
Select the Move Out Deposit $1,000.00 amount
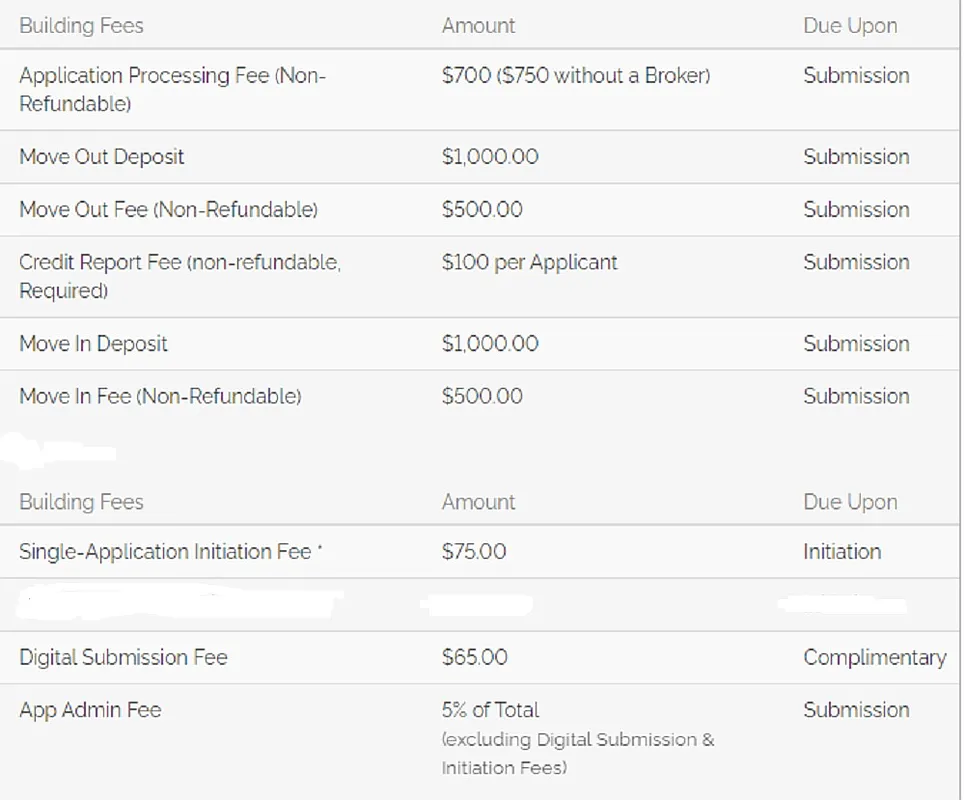[489, 157]
